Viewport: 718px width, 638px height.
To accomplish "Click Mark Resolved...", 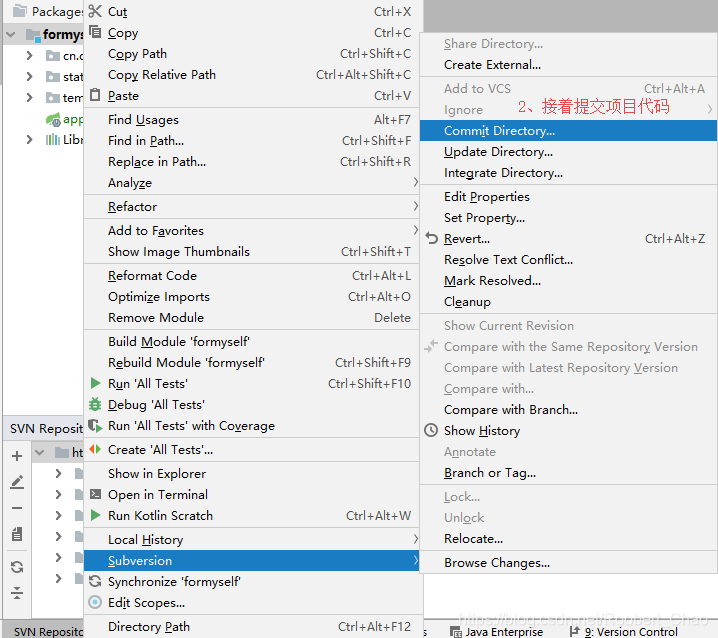I will (x=568, y=281).
